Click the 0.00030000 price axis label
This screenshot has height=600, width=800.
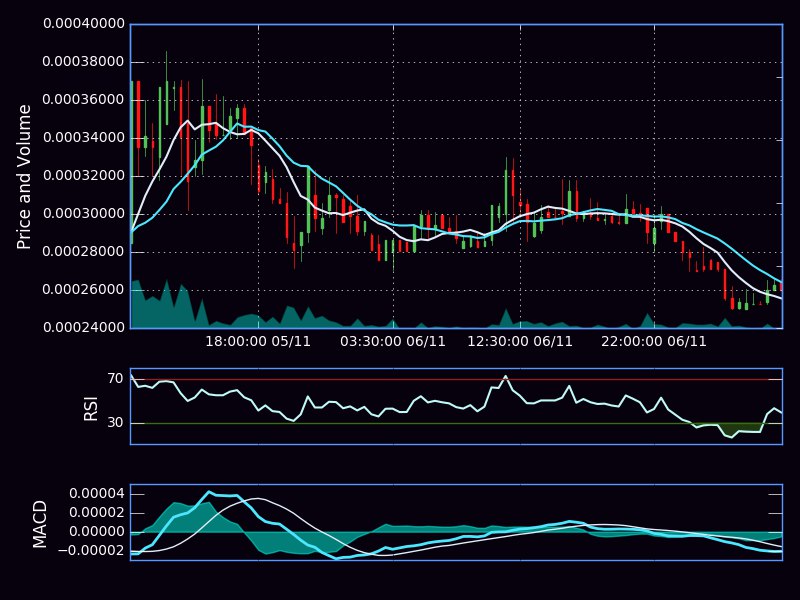click(x=84, y=214)
